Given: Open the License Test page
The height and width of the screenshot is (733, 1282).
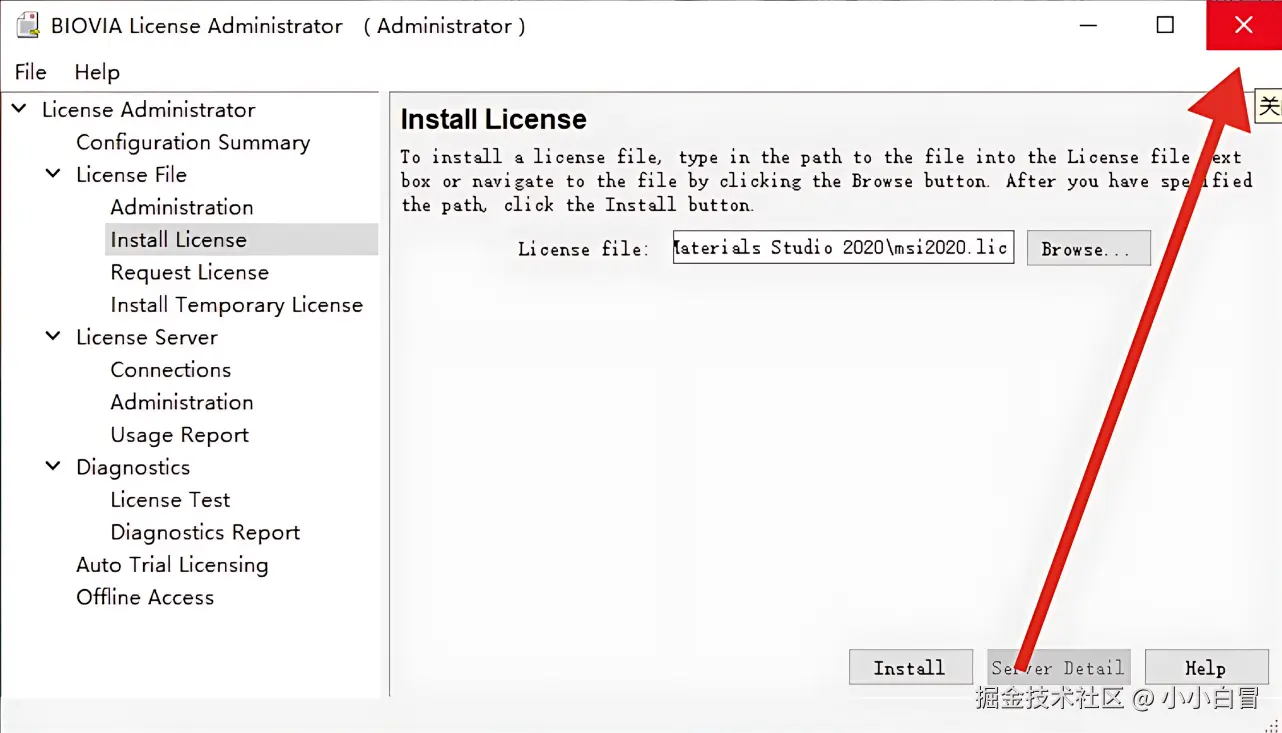Looking at the screenshot, I should tap(170, 500).
